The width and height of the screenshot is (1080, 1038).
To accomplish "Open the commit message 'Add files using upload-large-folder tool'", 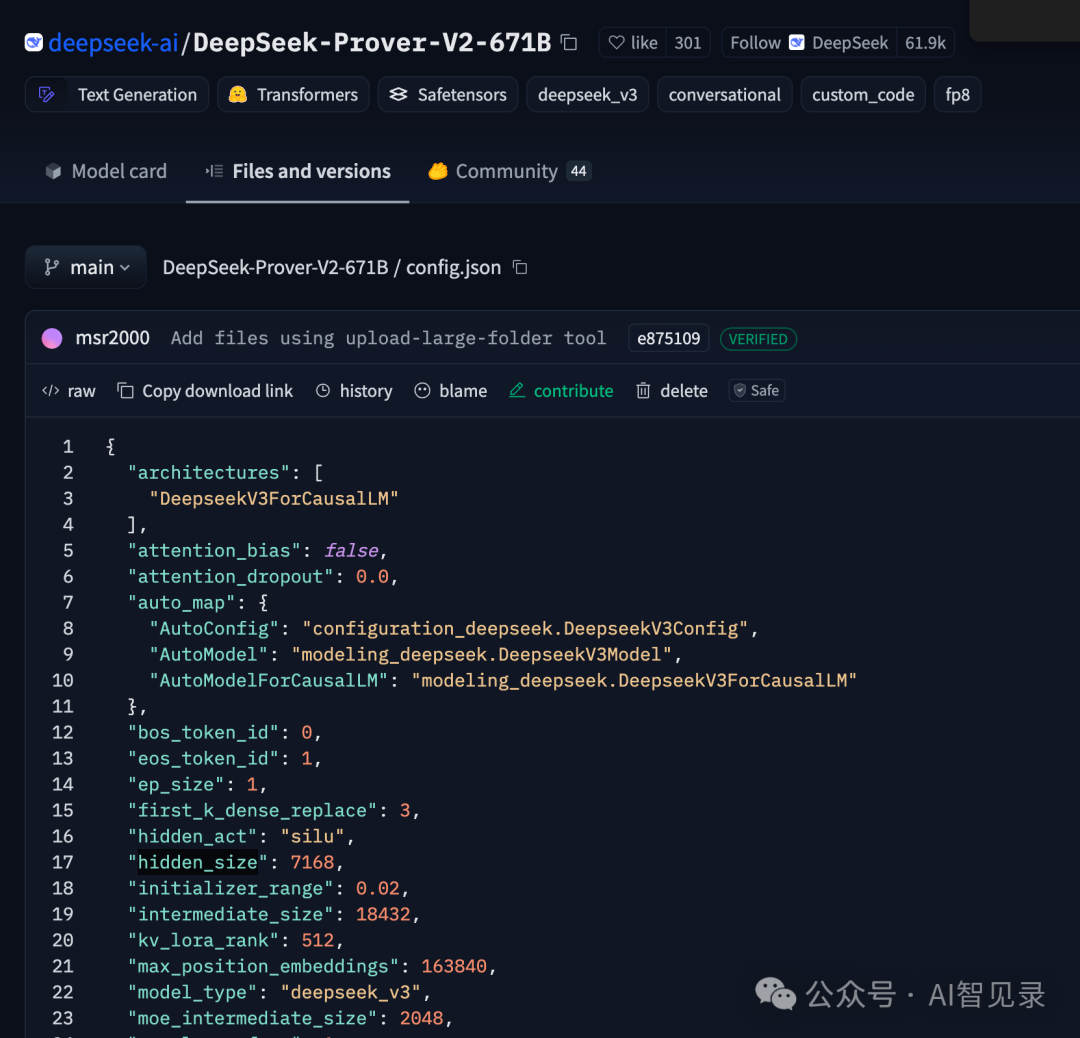I will coord(388,338).
